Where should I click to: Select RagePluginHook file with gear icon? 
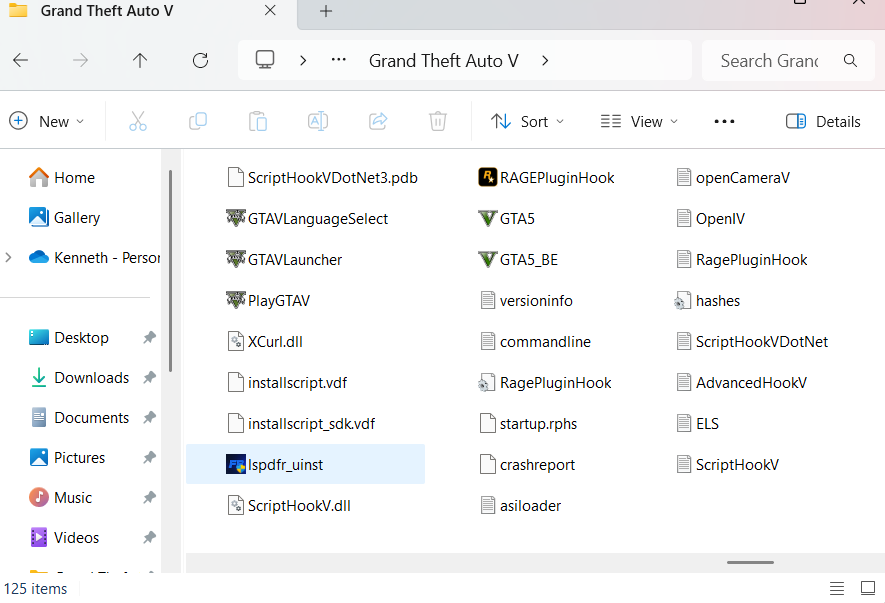tap(545, 383)
